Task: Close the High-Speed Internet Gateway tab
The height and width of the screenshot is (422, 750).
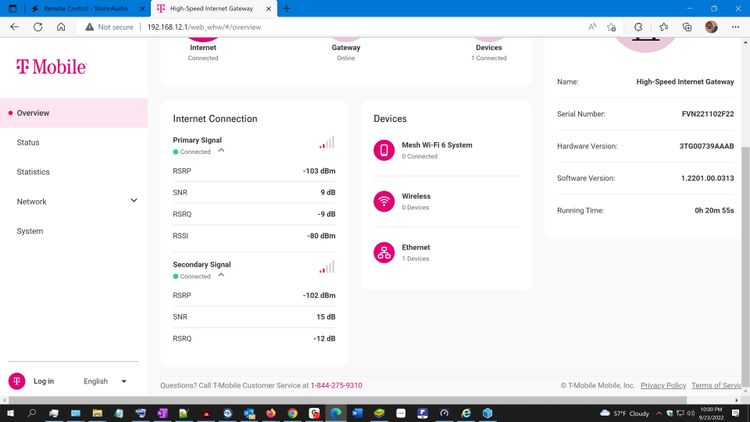Action: click(268, 9)
